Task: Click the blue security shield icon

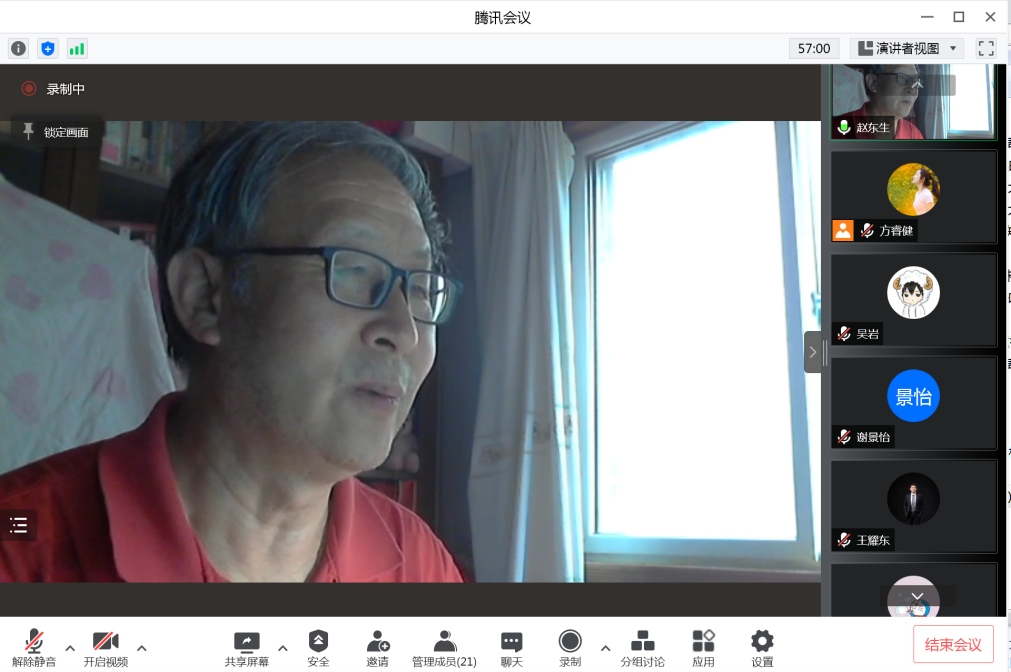Action: (48, 48)
